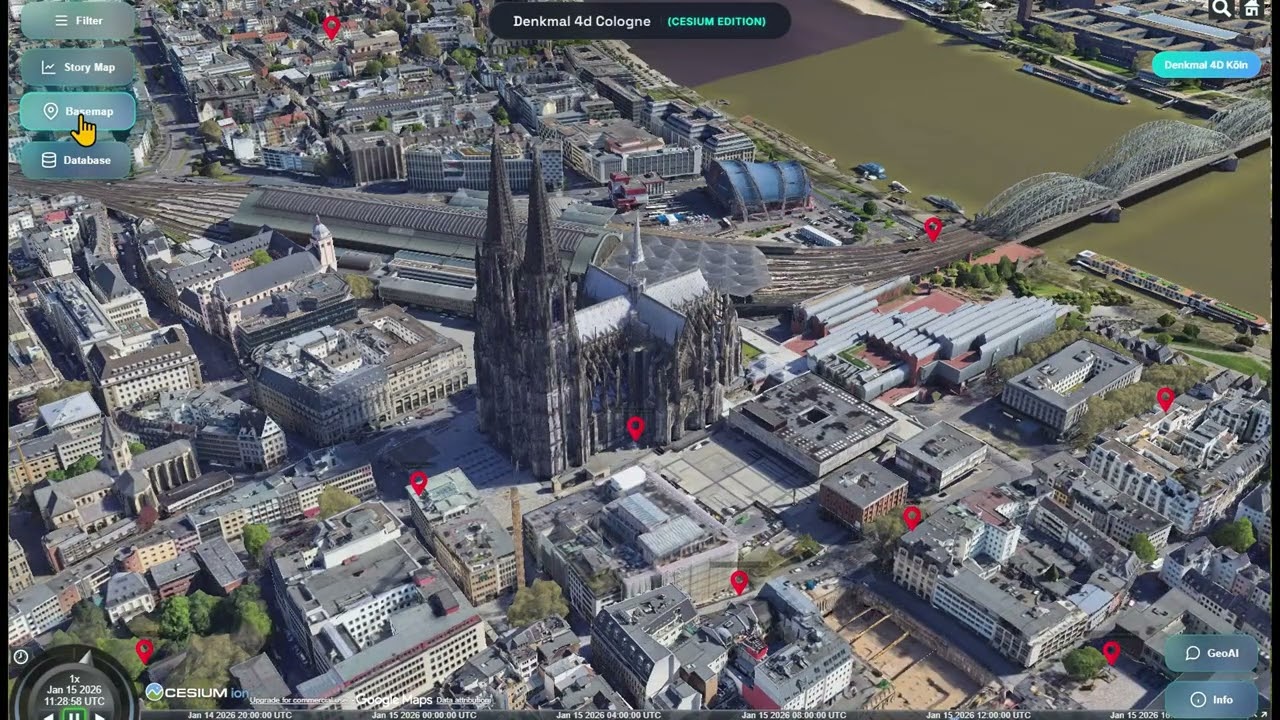Open the Story Map panel
Screen dimensions: 1280x720
[x=78, y=67]
